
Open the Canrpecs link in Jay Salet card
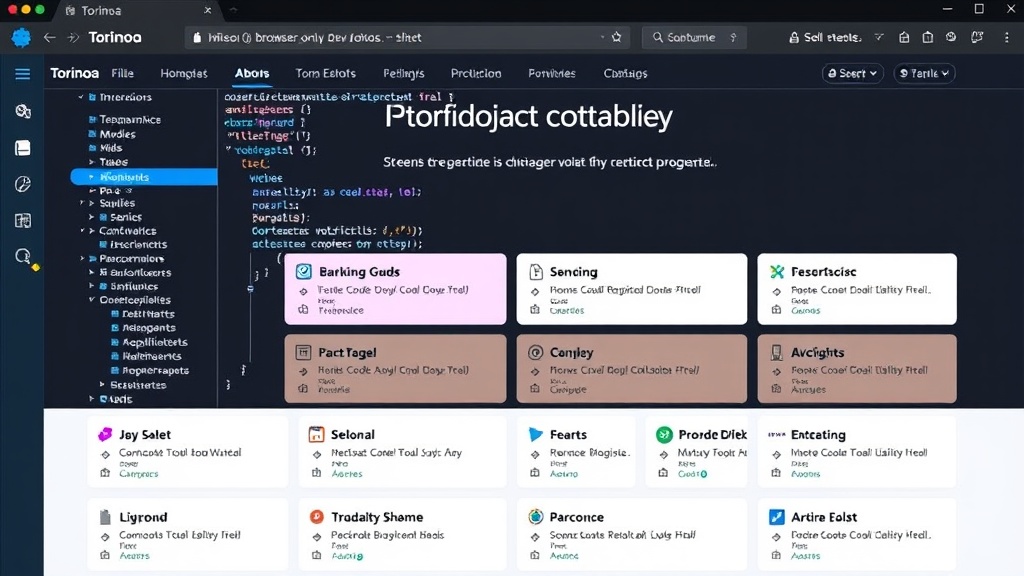point(138,473)
